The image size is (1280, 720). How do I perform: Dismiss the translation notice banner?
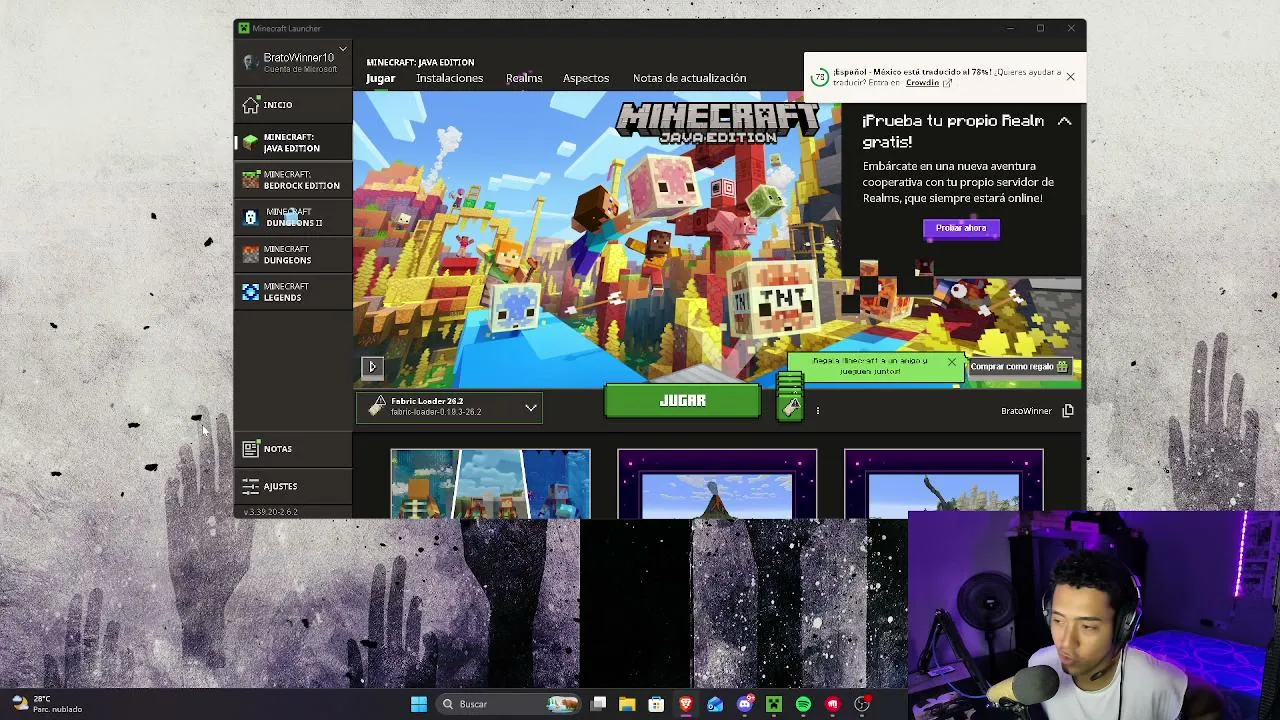click(x=1070, y=77)
